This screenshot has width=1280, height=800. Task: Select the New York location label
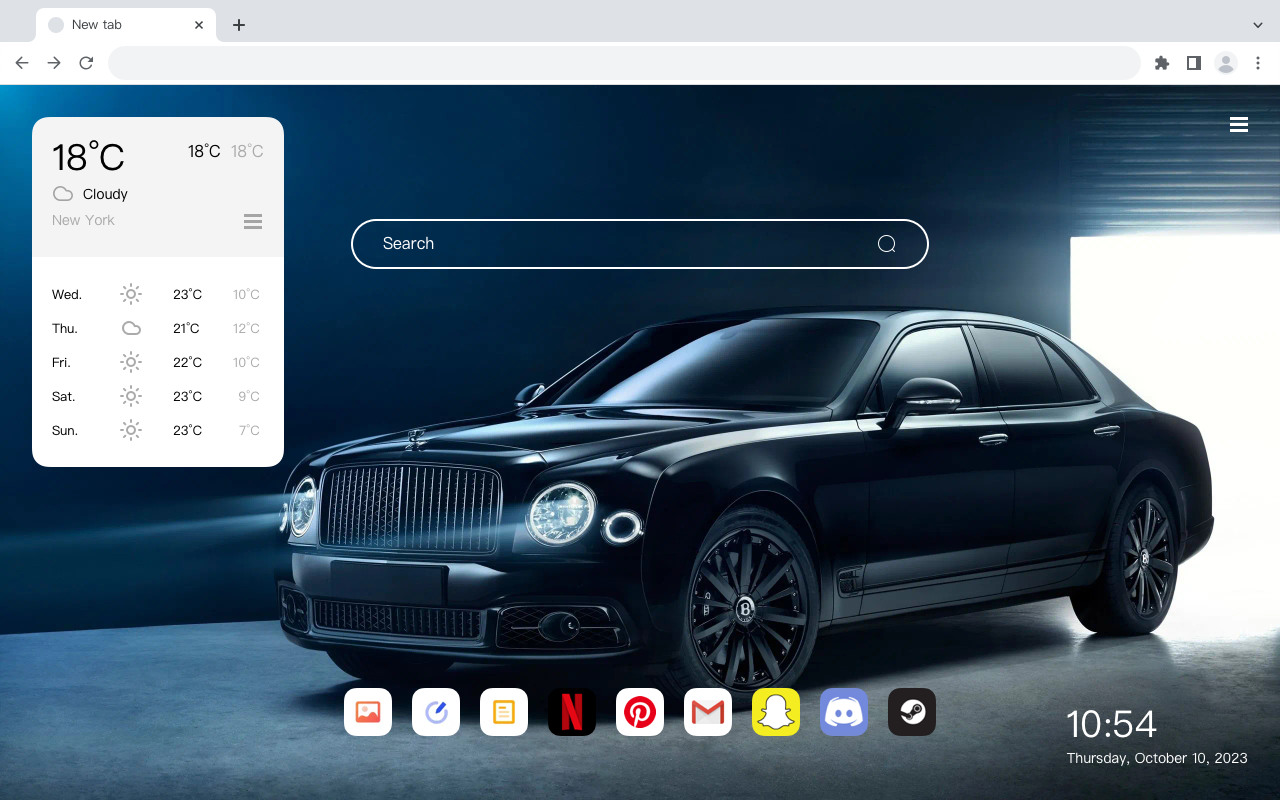tap(83, 220)
